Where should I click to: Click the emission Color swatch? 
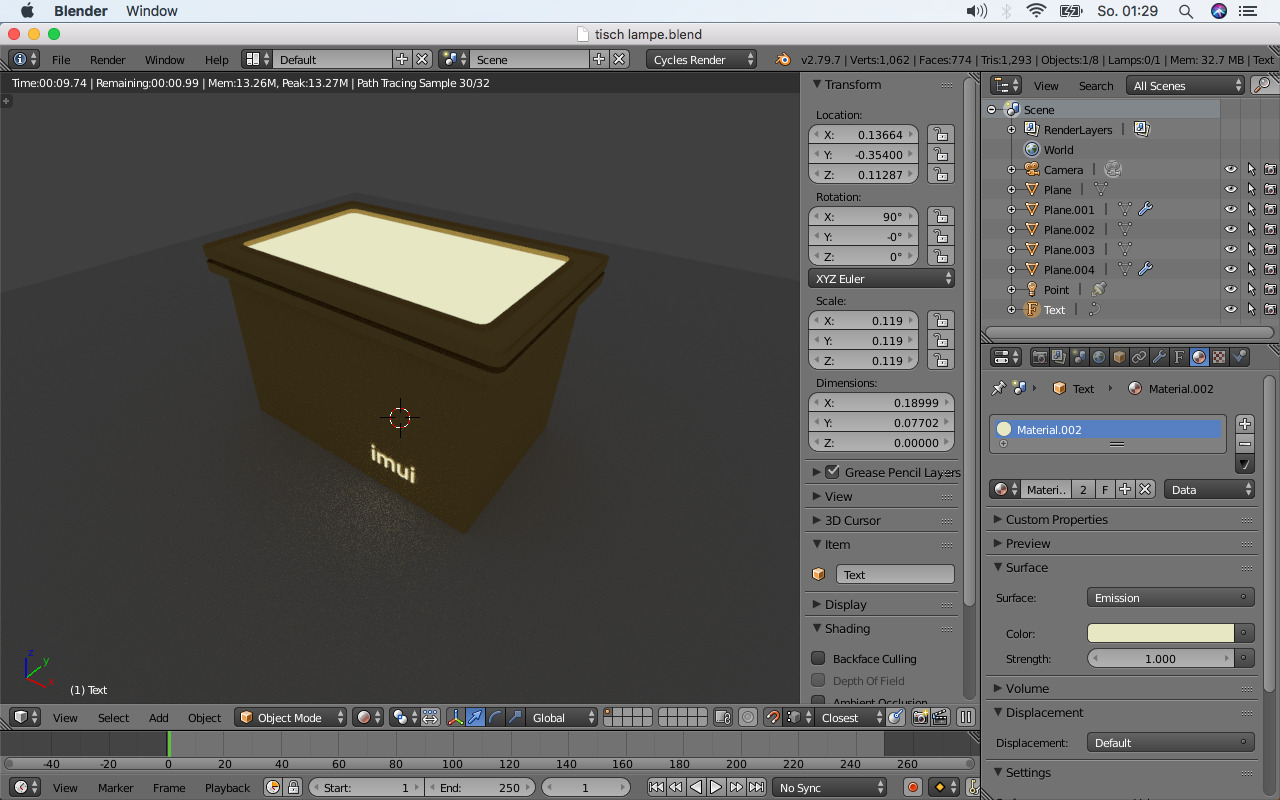click(x=1160, y=633)
